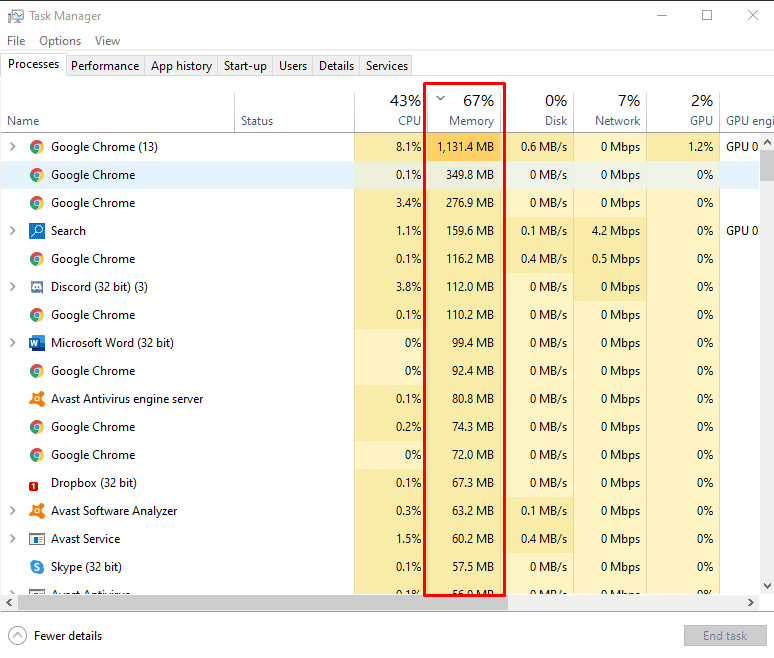Select the Processes tab
The height and width of the screenshot is (658, 774).
(x=33, y=64)
